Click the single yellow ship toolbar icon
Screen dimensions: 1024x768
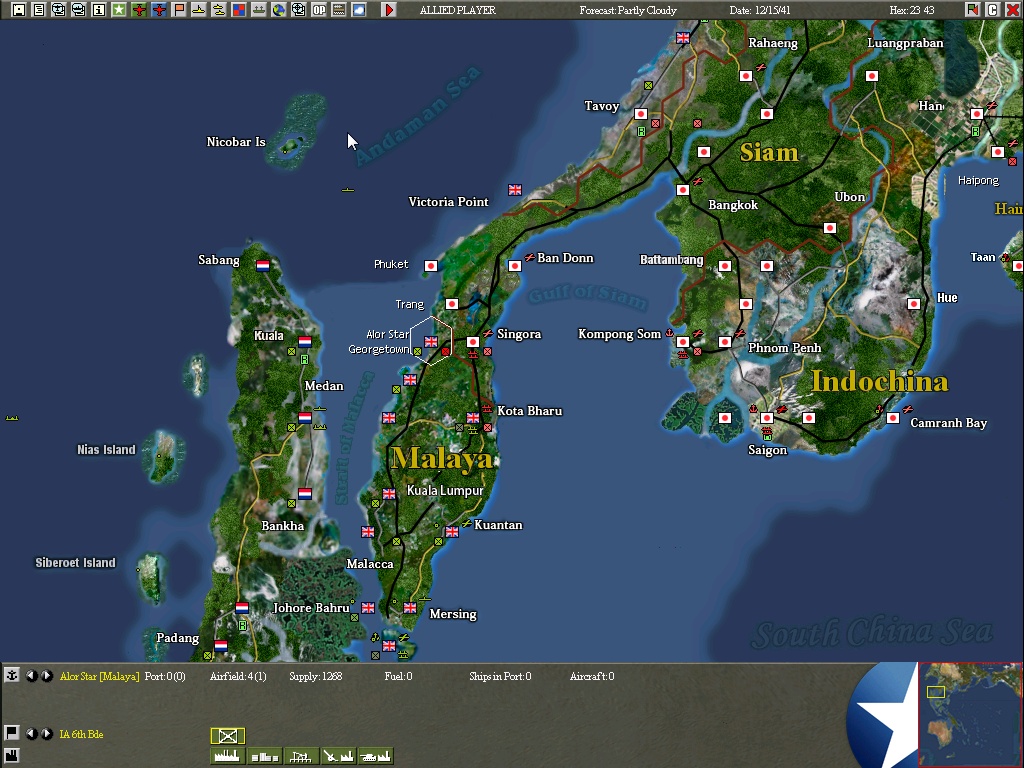click(x=199, y=10)
